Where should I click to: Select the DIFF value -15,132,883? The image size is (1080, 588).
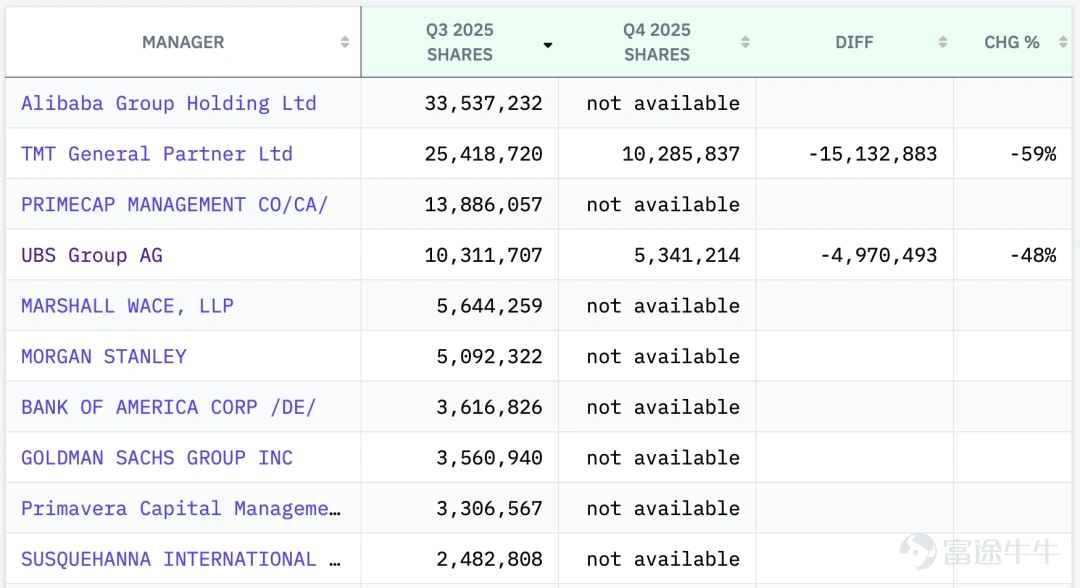873,154
